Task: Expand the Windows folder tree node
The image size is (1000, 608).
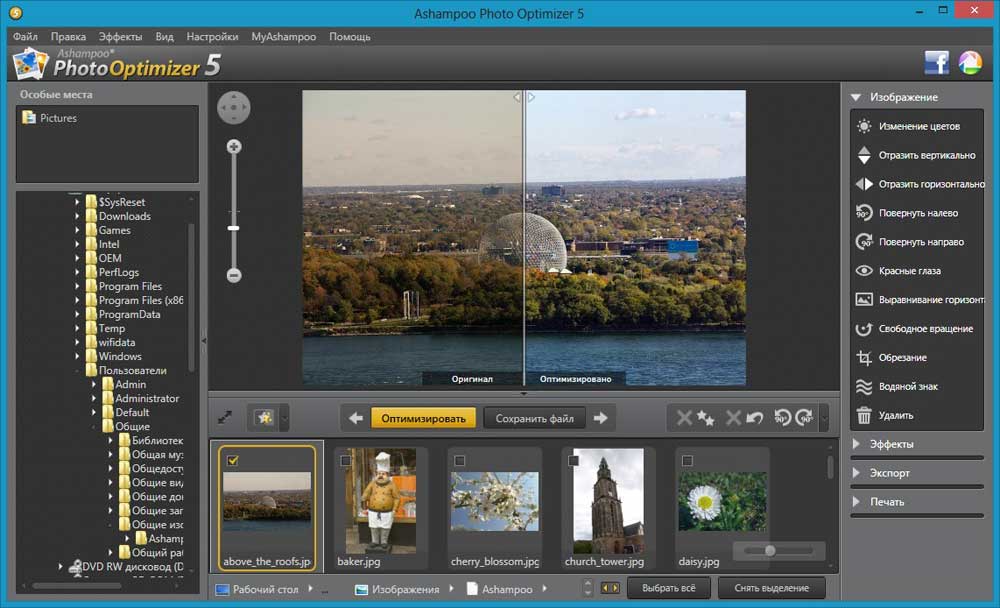Action: click(77, 356)
